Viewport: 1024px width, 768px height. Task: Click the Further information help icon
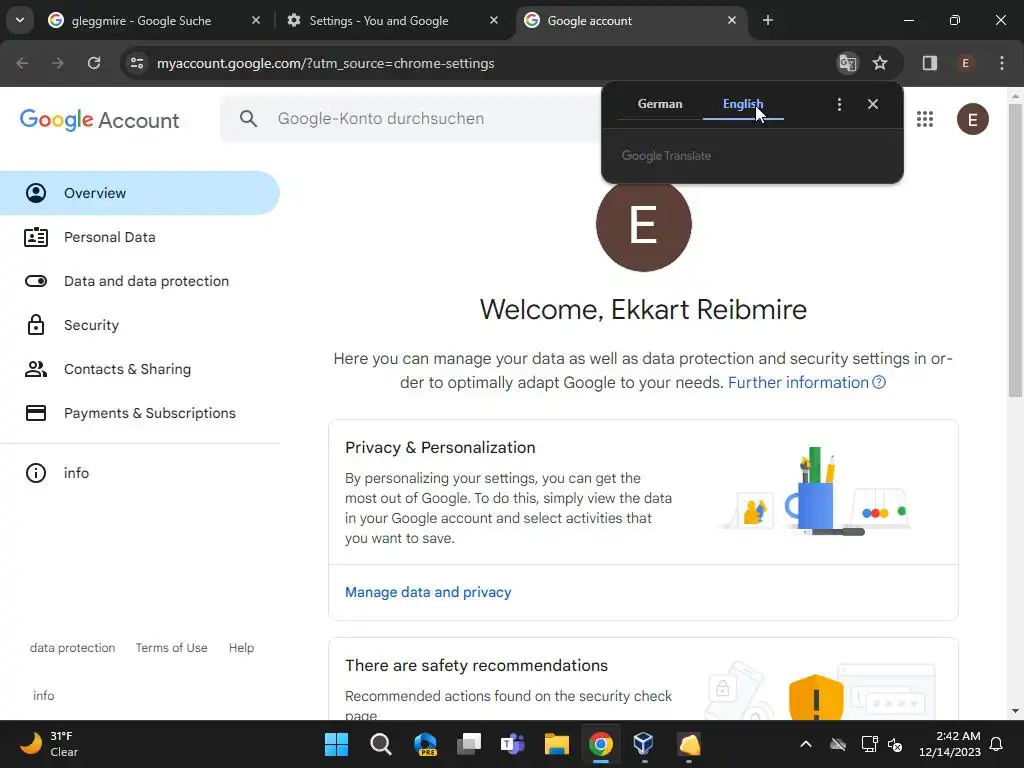(x=879, y=383)
